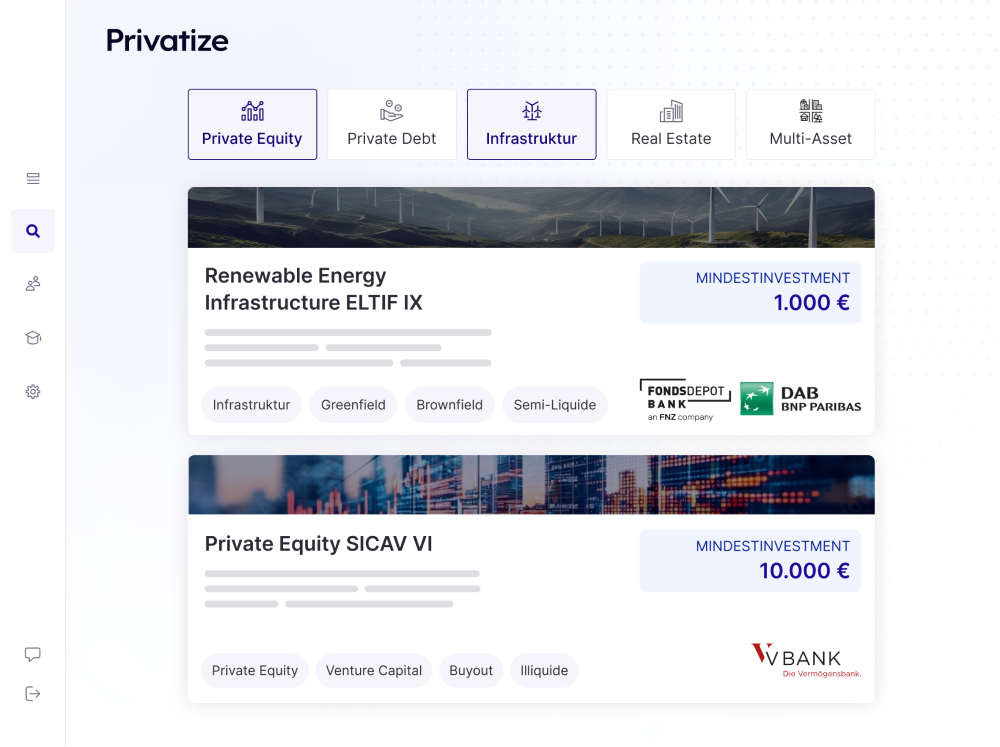Open the settings gear in the sidebar

coord(33,392)
